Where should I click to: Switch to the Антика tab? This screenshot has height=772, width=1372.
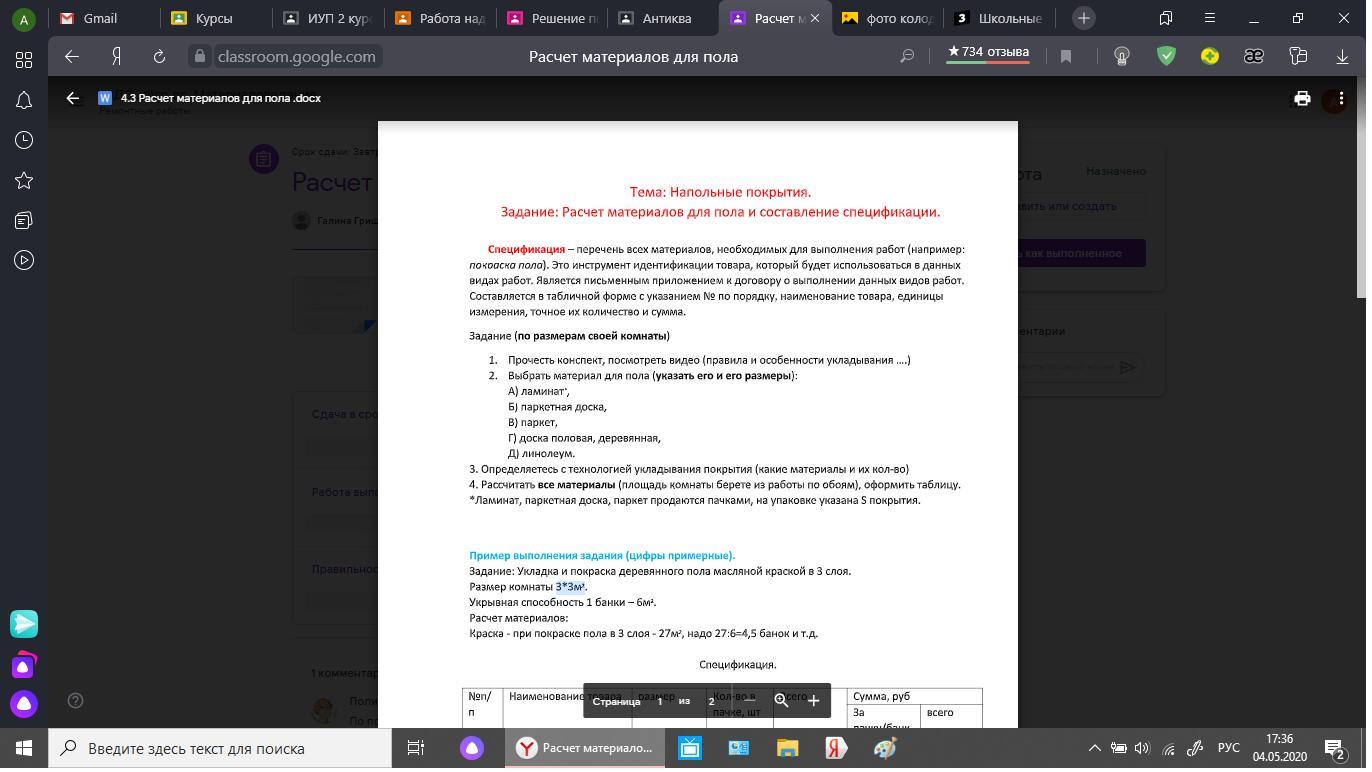pos(666,18)
